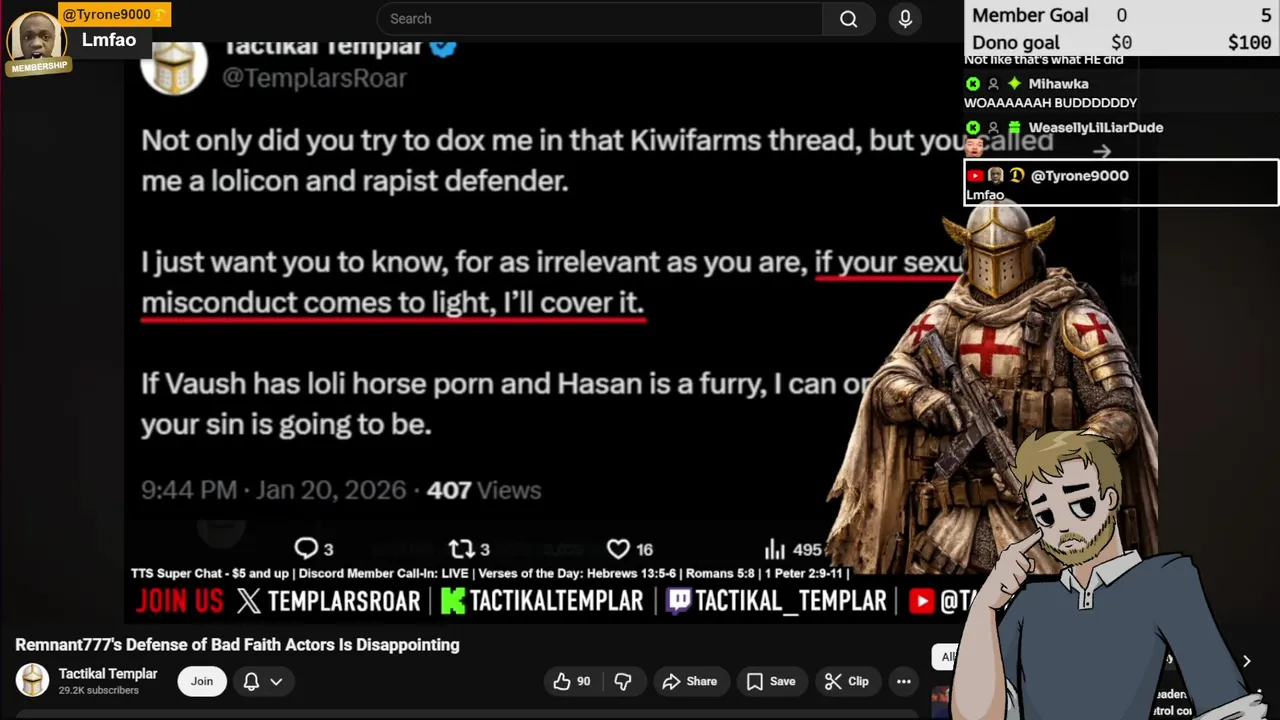1280x720 pixels.
Task: Open Tactikal Templar channel avatar
Action: [x=32, y=681]
